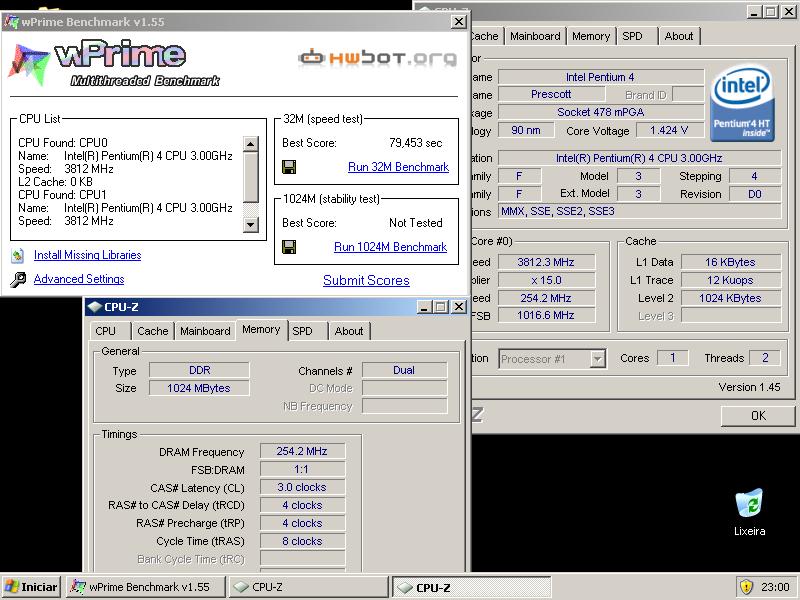Click the x 15.0 multiplier field

click(x=546, y=280)
